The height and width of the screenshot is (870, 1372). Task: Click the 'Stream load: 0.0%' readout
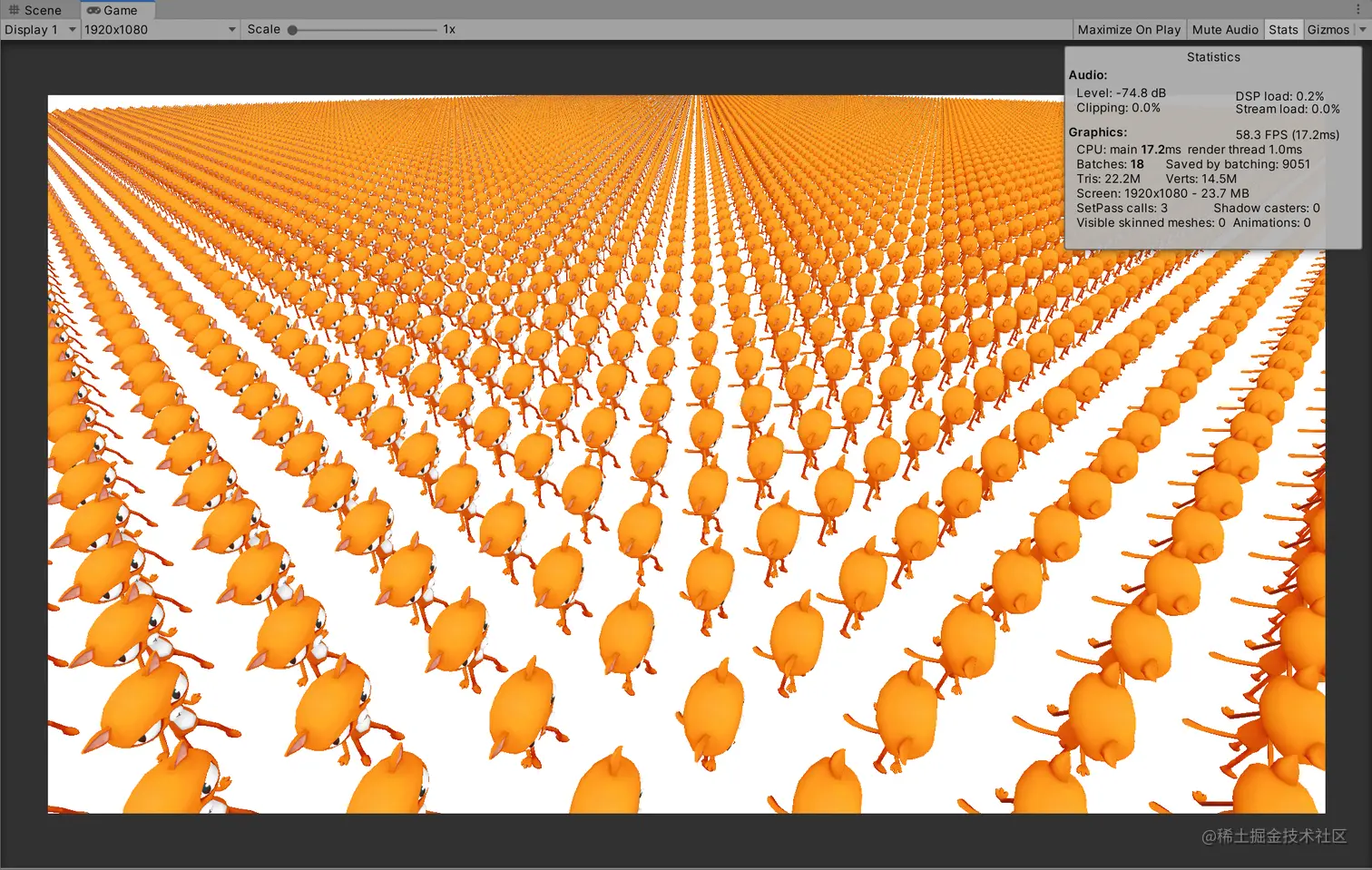pyautogui.click(x=1288, y=109)
